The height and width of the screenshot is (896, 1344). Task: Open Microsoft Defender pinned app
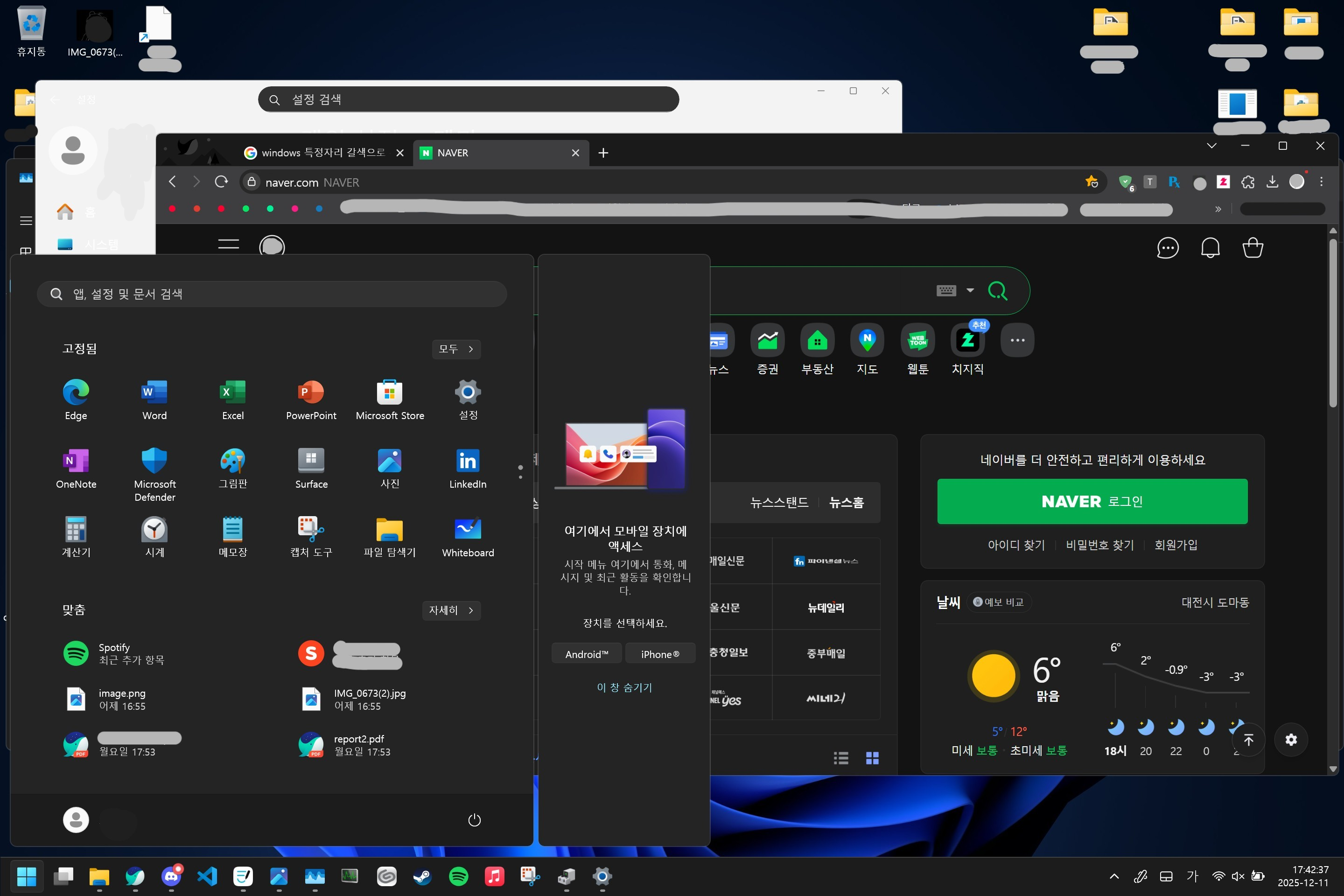pos(154,474)
